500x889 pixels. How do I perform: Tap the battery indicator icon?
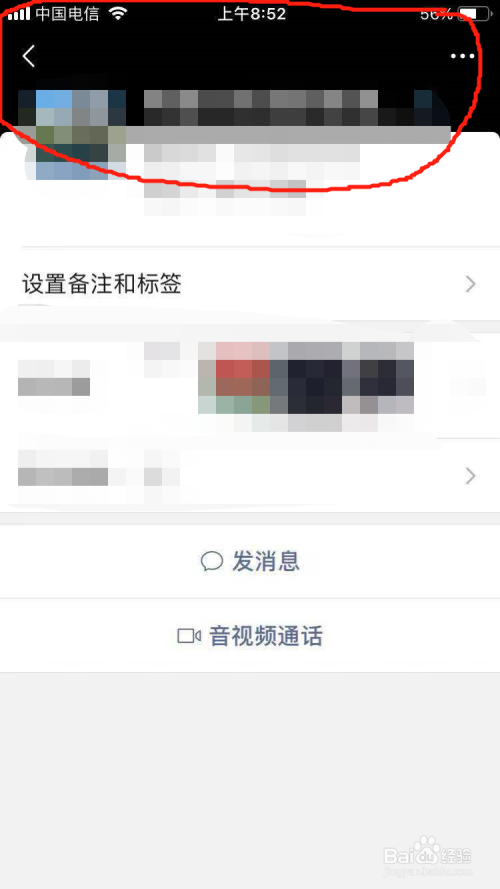[474, 14]
